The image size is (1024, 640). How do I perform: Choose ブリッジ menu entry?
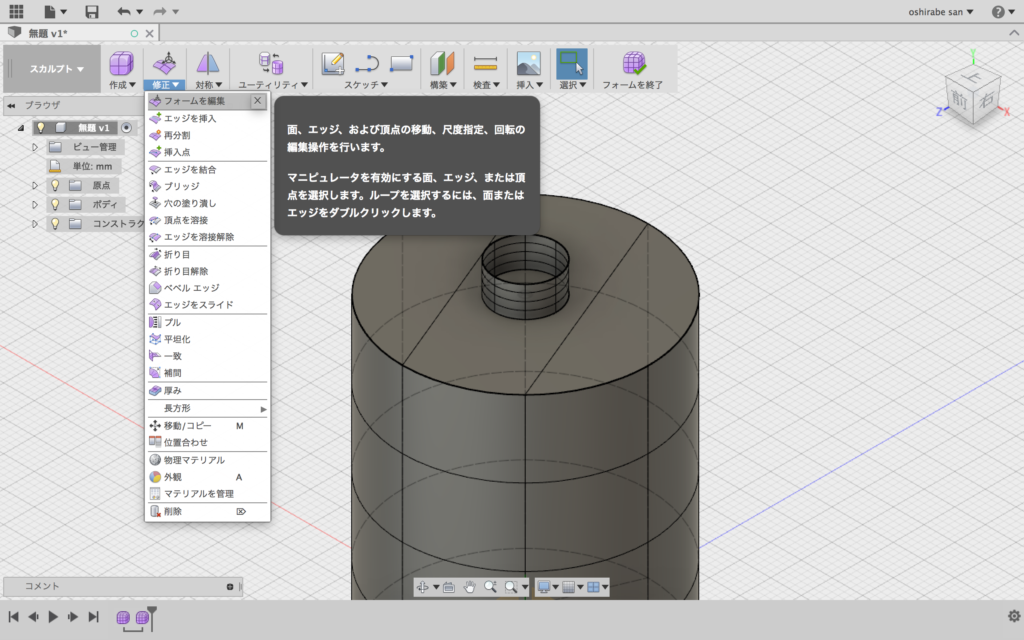[x=208, y=186]
